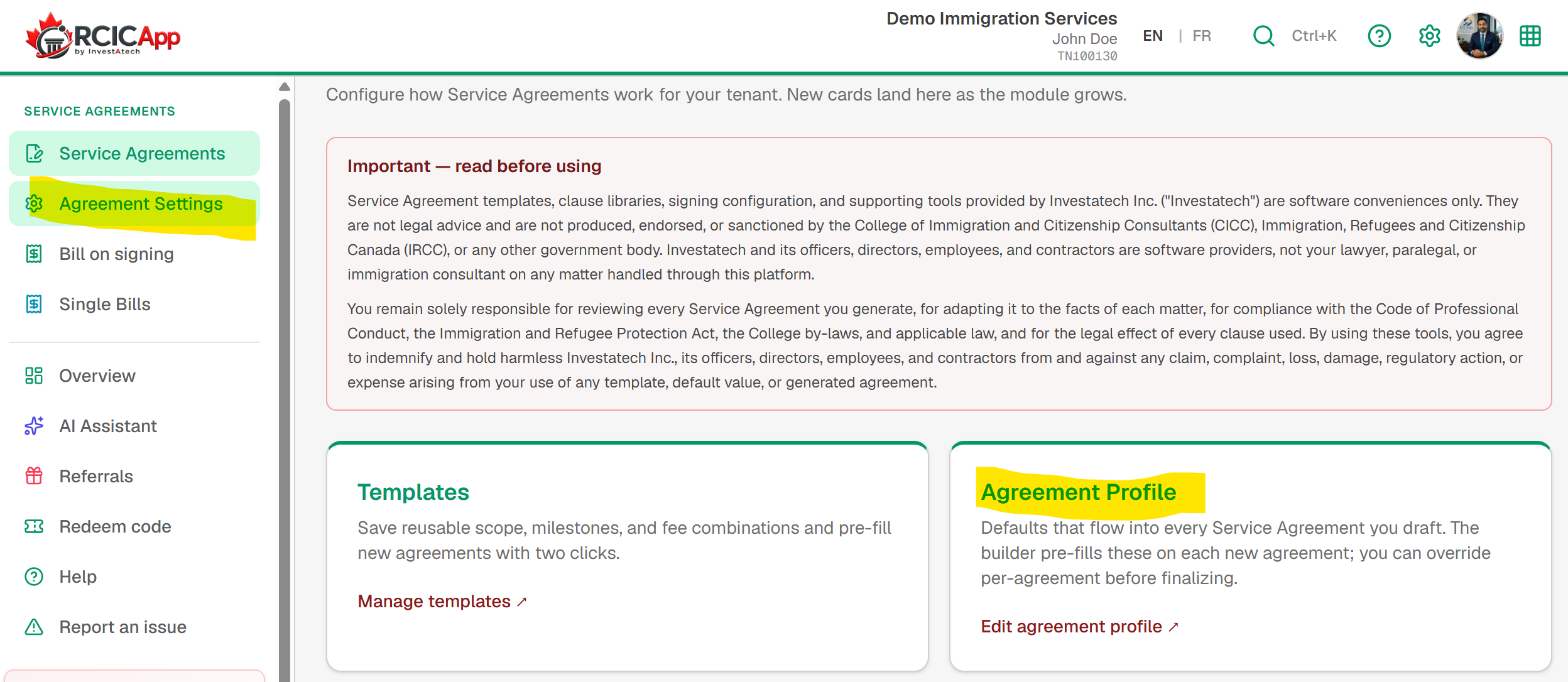Click the SERVICE AGREEMENTS section label
Viewport: 1568px width, 682px height.
coord(100,111)
